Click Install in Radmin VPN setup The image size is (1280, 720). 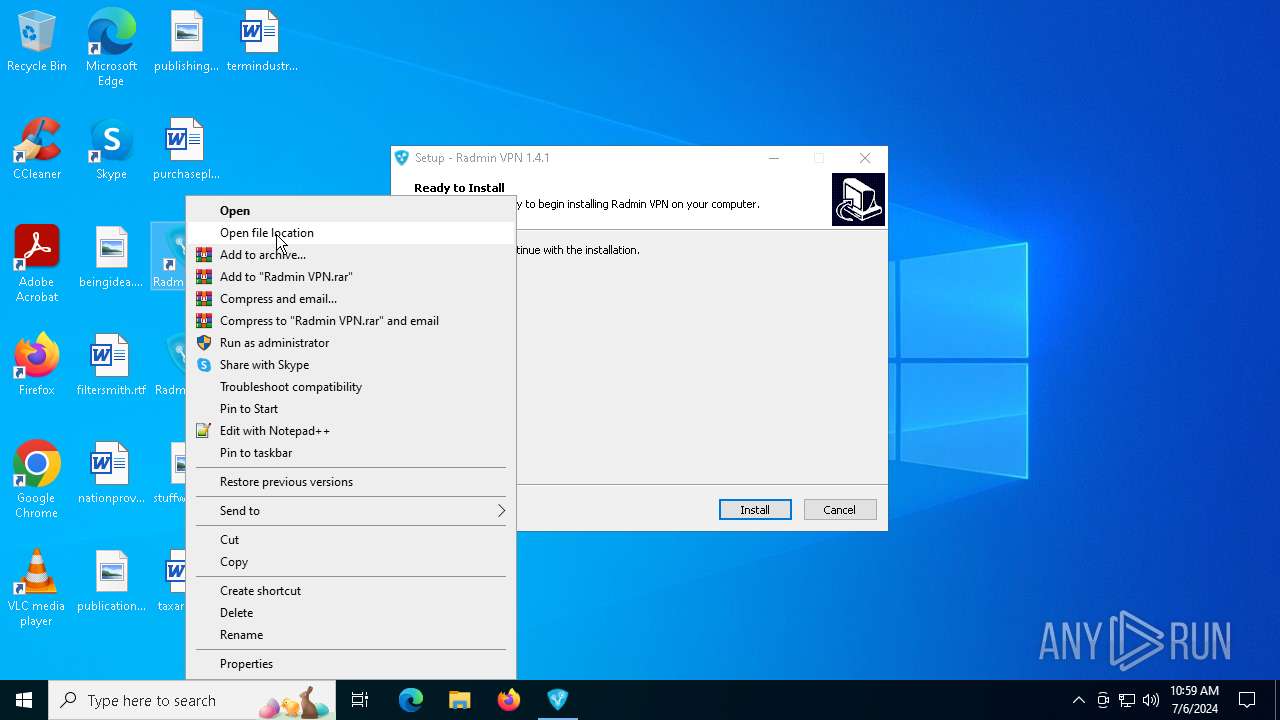coord(755,510)
